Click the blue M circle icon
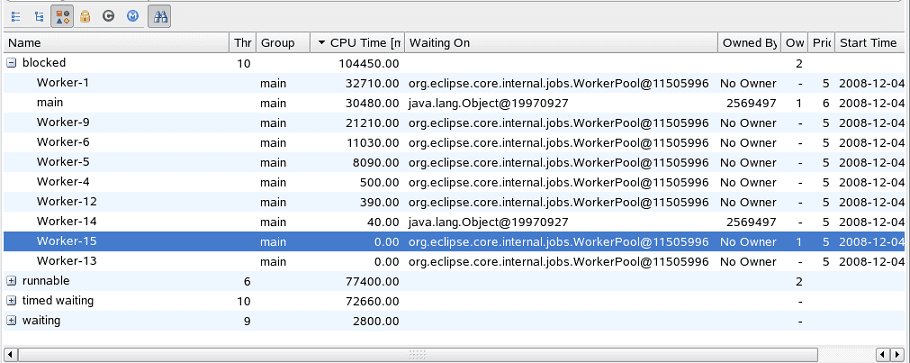910x363 pixels. click(133, 16)
